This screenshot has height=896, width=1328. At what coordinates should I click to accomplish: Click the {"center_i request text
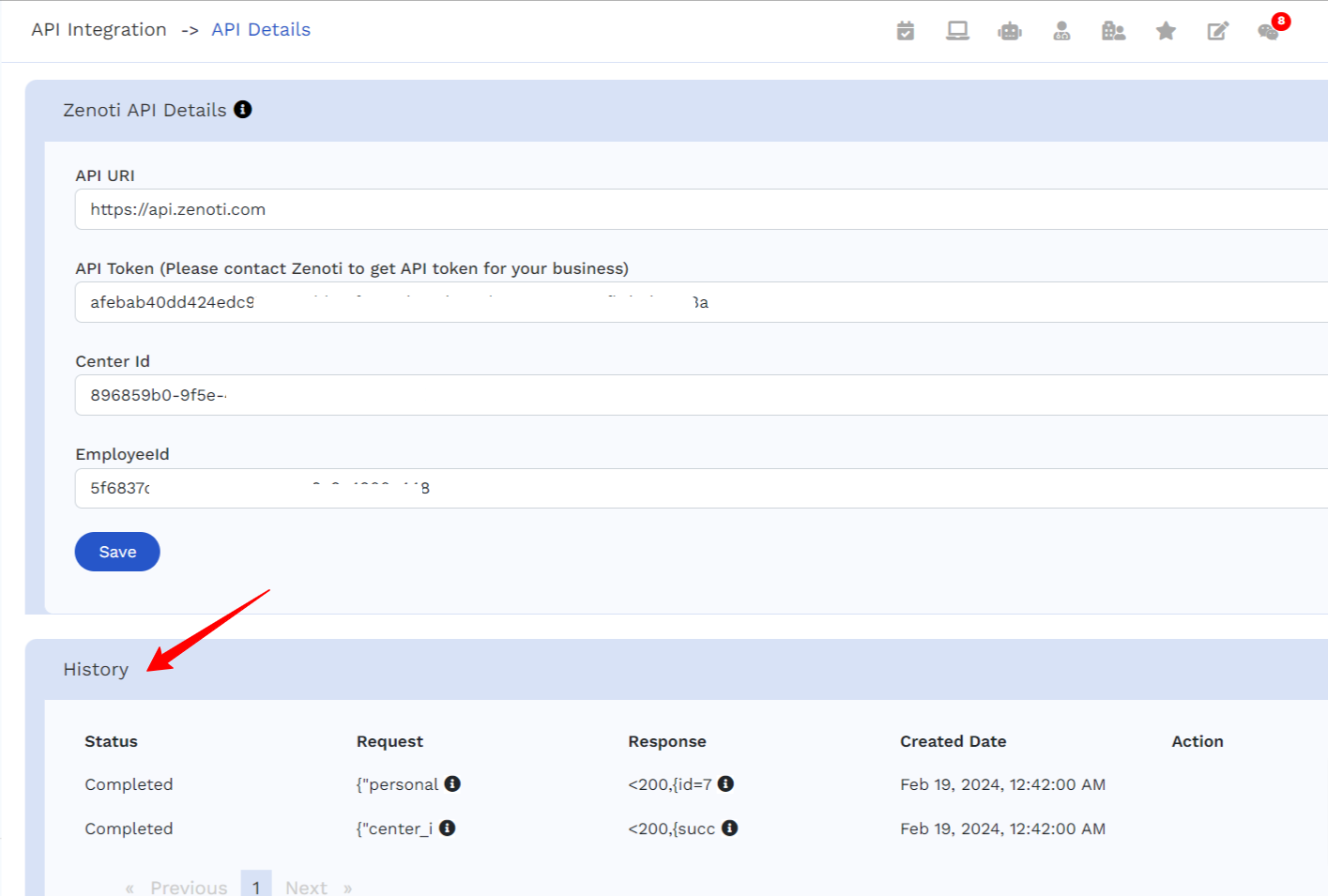coord(394,828)
